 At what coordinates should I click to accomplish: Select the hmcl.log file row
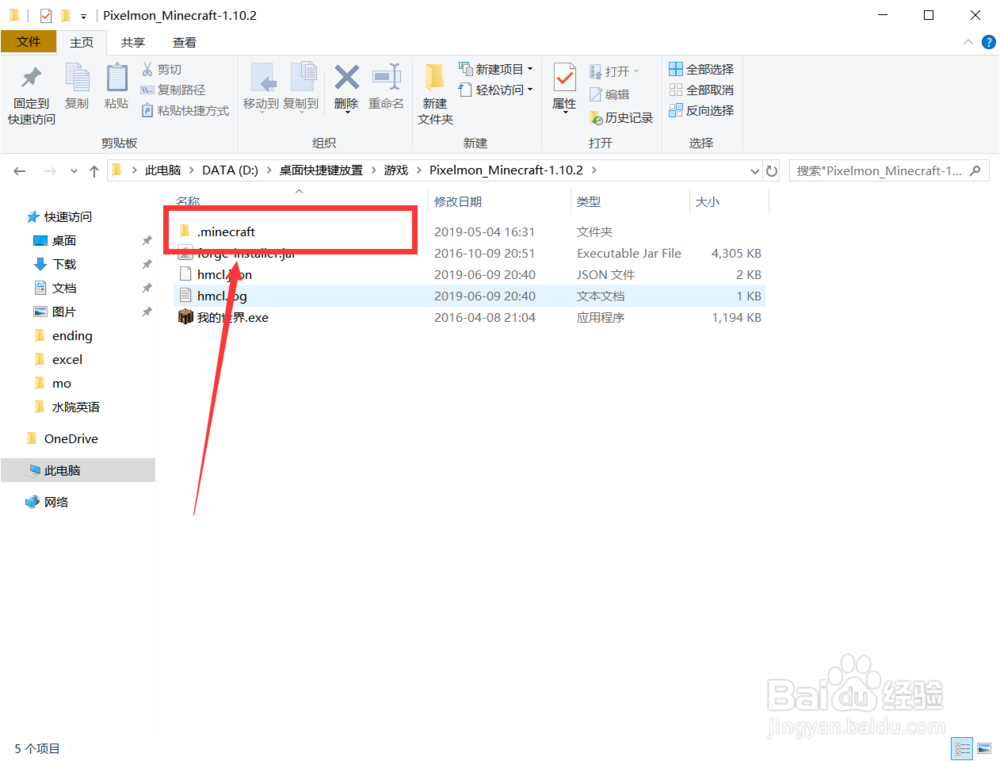click(x=469, y=296)
